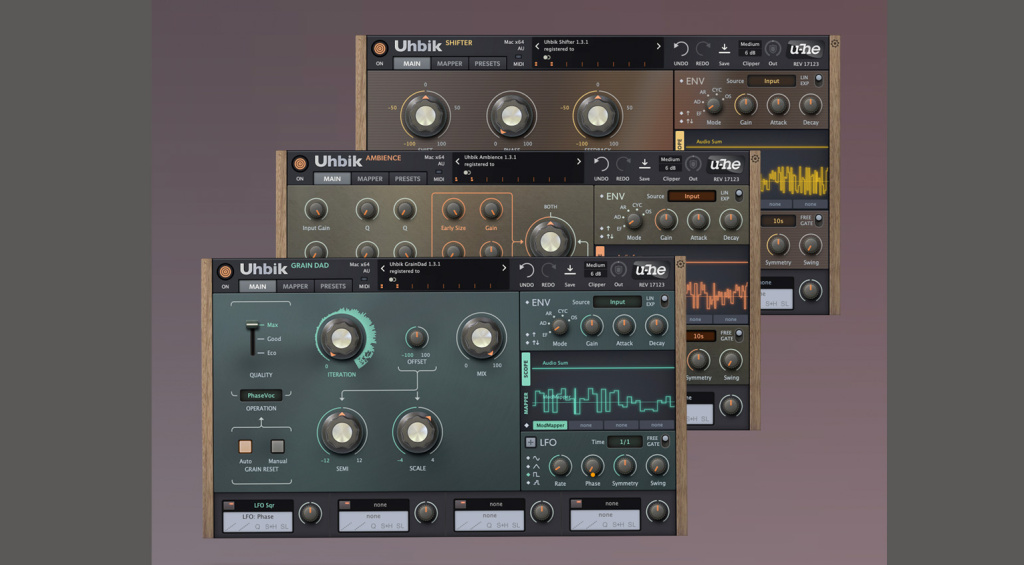Open the PRESETS tab in Uhbik Ambience
This screenshot has width=1024, height=565.
point(407,179)
